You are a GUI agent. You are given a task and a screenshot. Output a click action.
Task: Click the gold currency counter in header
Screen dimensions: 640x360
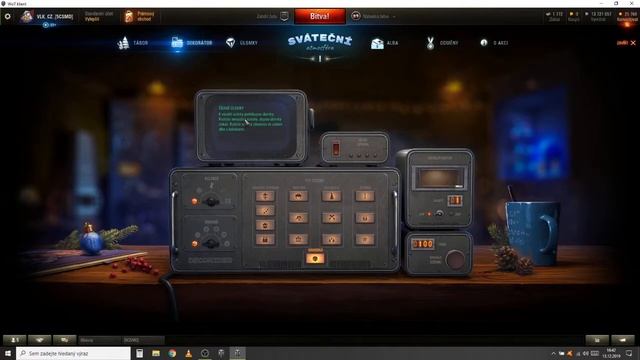pyautogui.click(x=574, y=16)
